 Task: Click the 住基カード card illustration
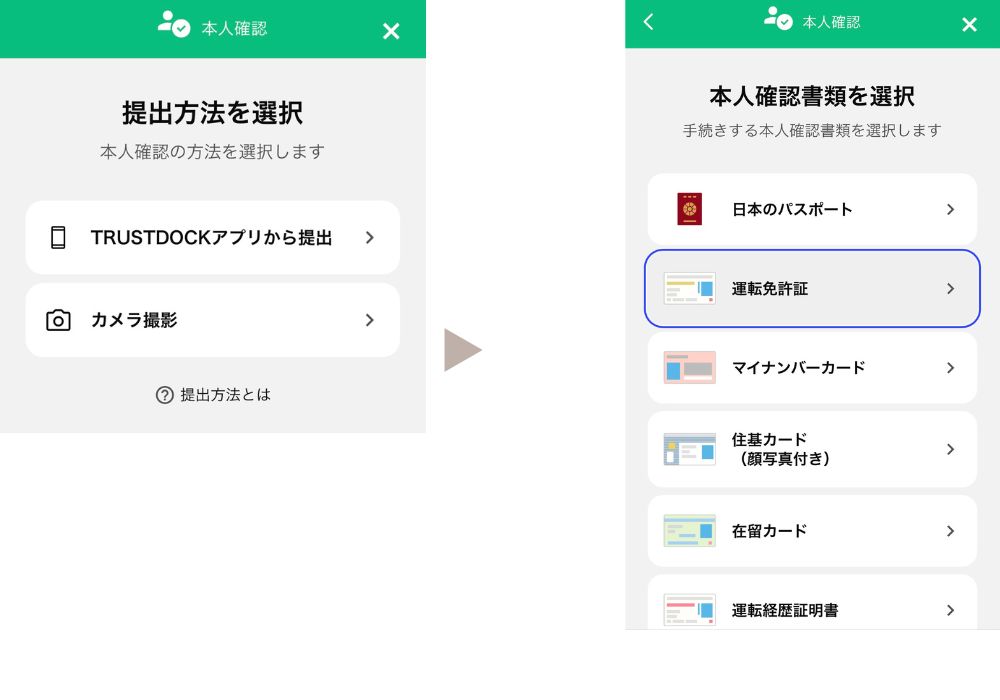pos(689,449)
